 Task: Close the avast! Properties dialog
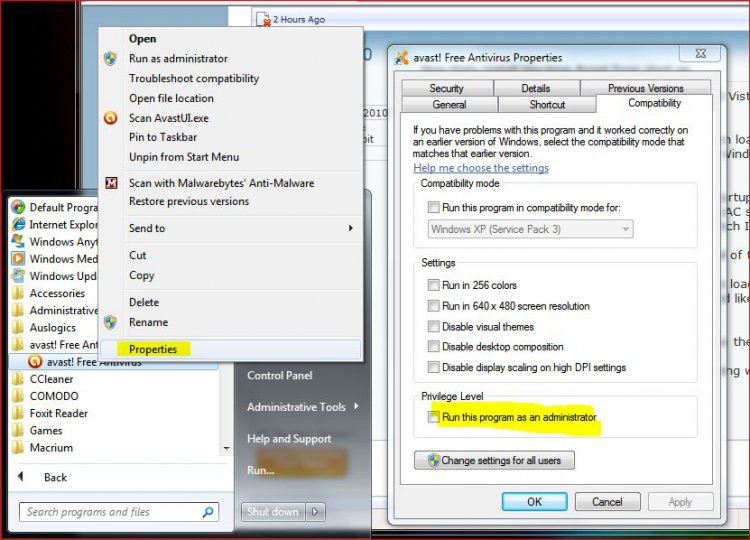(700, 54)
